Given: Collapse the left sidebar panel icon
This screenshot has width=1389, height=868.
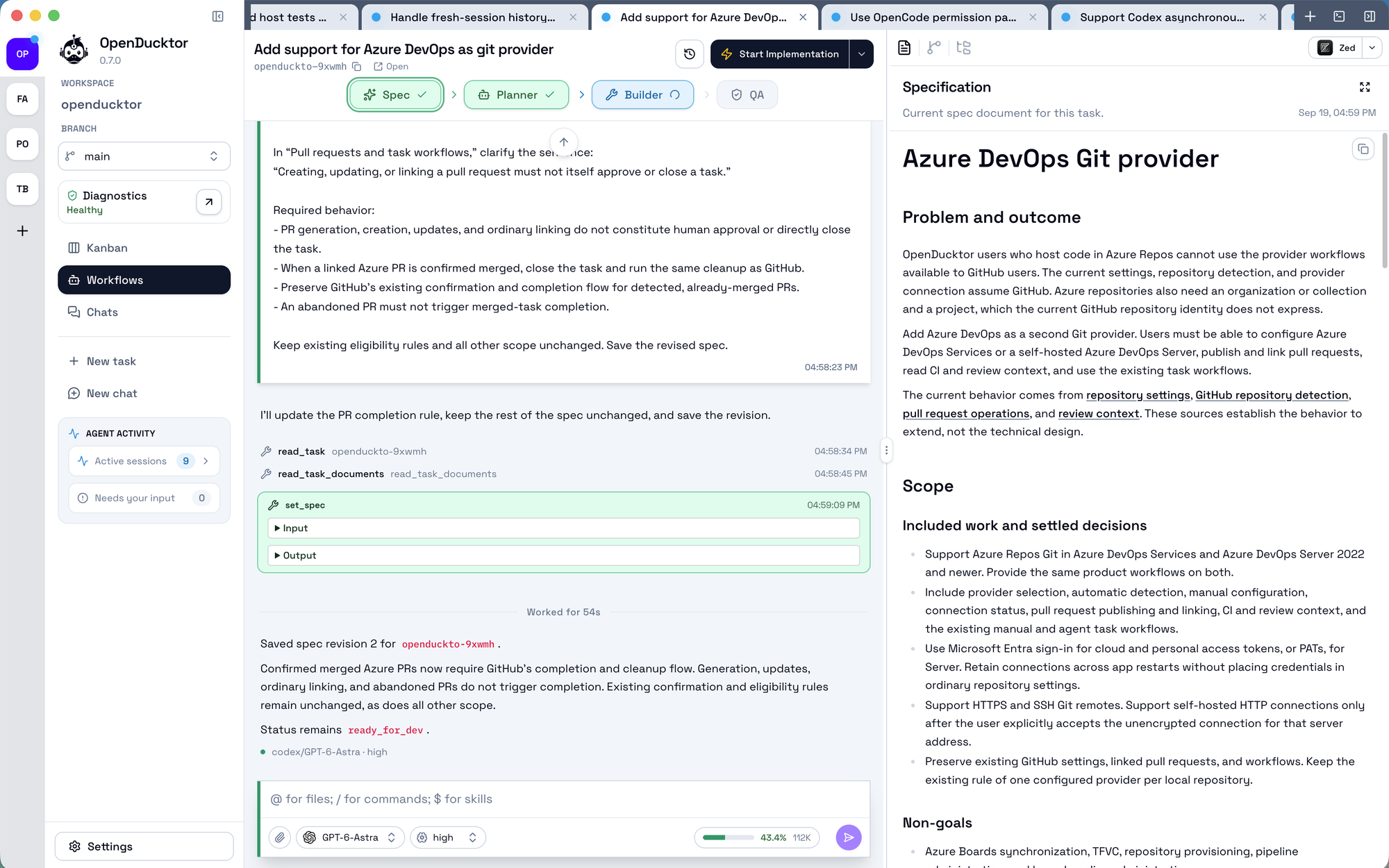Looking at the screenshot, I should coord(217,16).
